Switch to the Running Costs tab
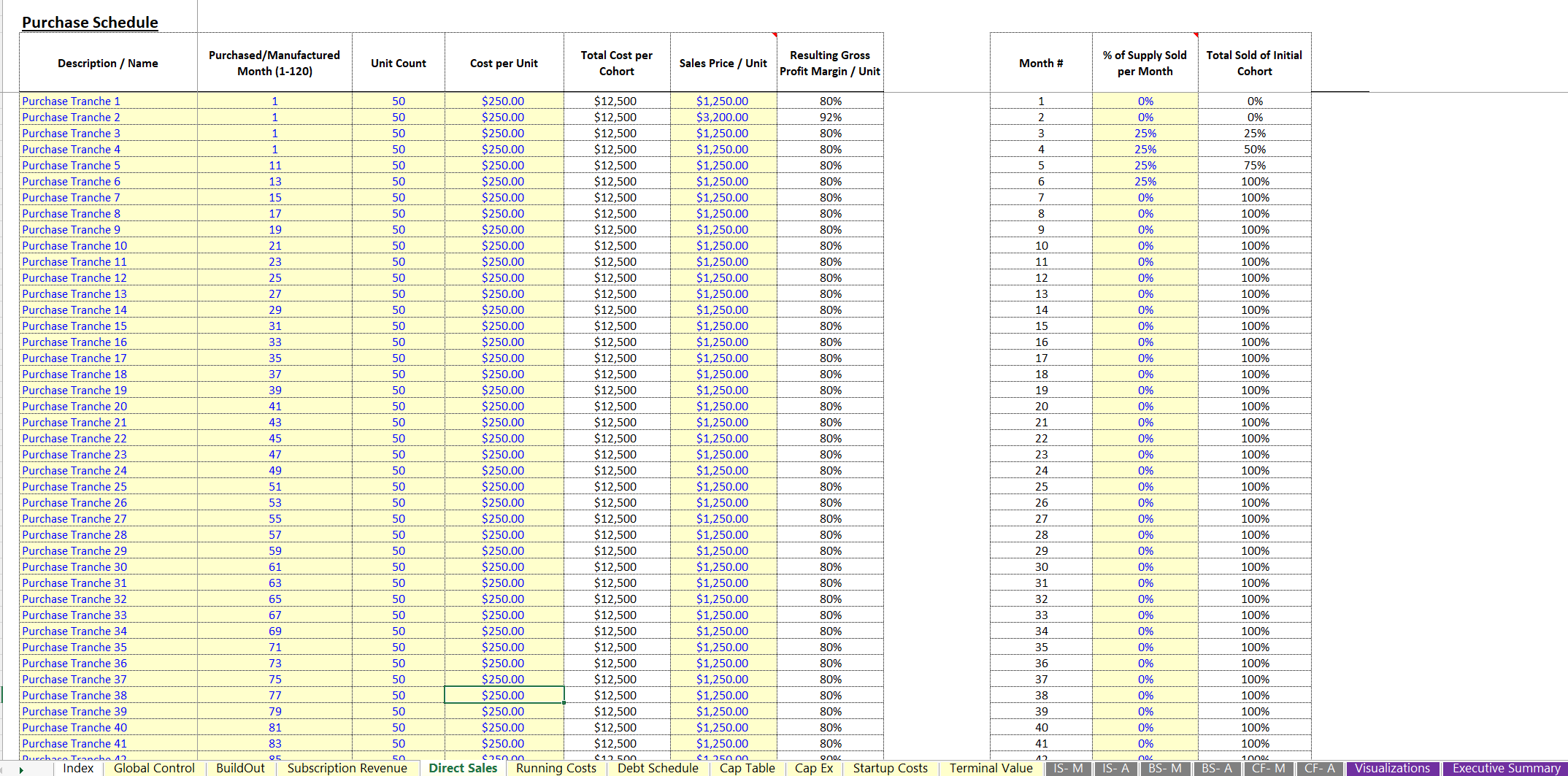Image resolution: width=1568 pixels, height=776 pixels. 556,768
